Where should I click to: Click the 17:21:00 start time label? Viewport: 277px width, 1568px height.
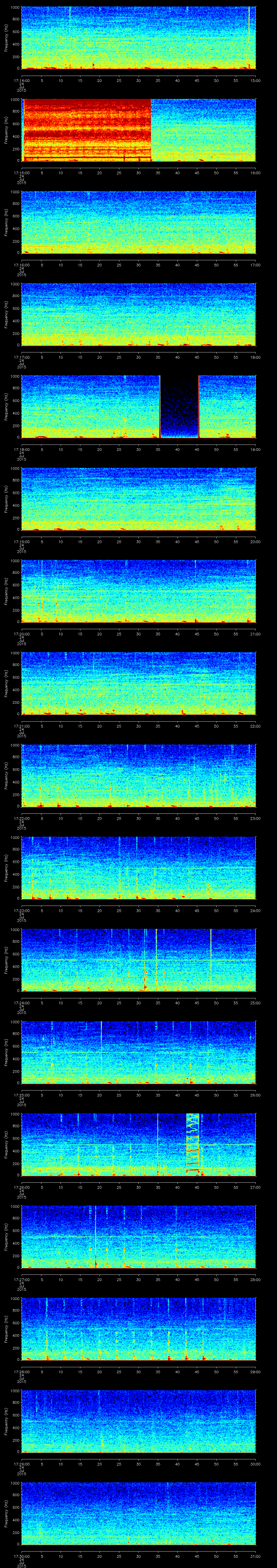pyautogui.click(x=22, y=726)
